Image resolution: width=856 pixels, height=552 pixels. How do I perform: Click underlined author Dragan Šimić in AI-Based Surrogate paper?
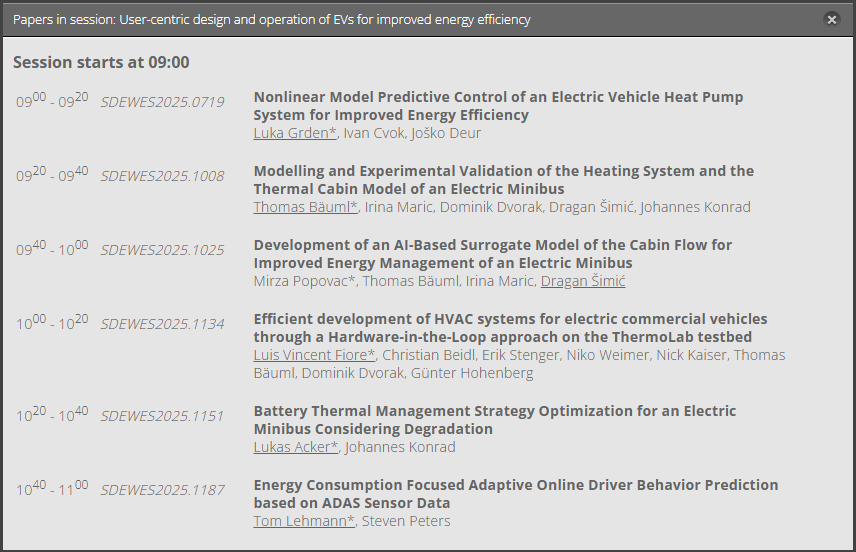point(583,281)
